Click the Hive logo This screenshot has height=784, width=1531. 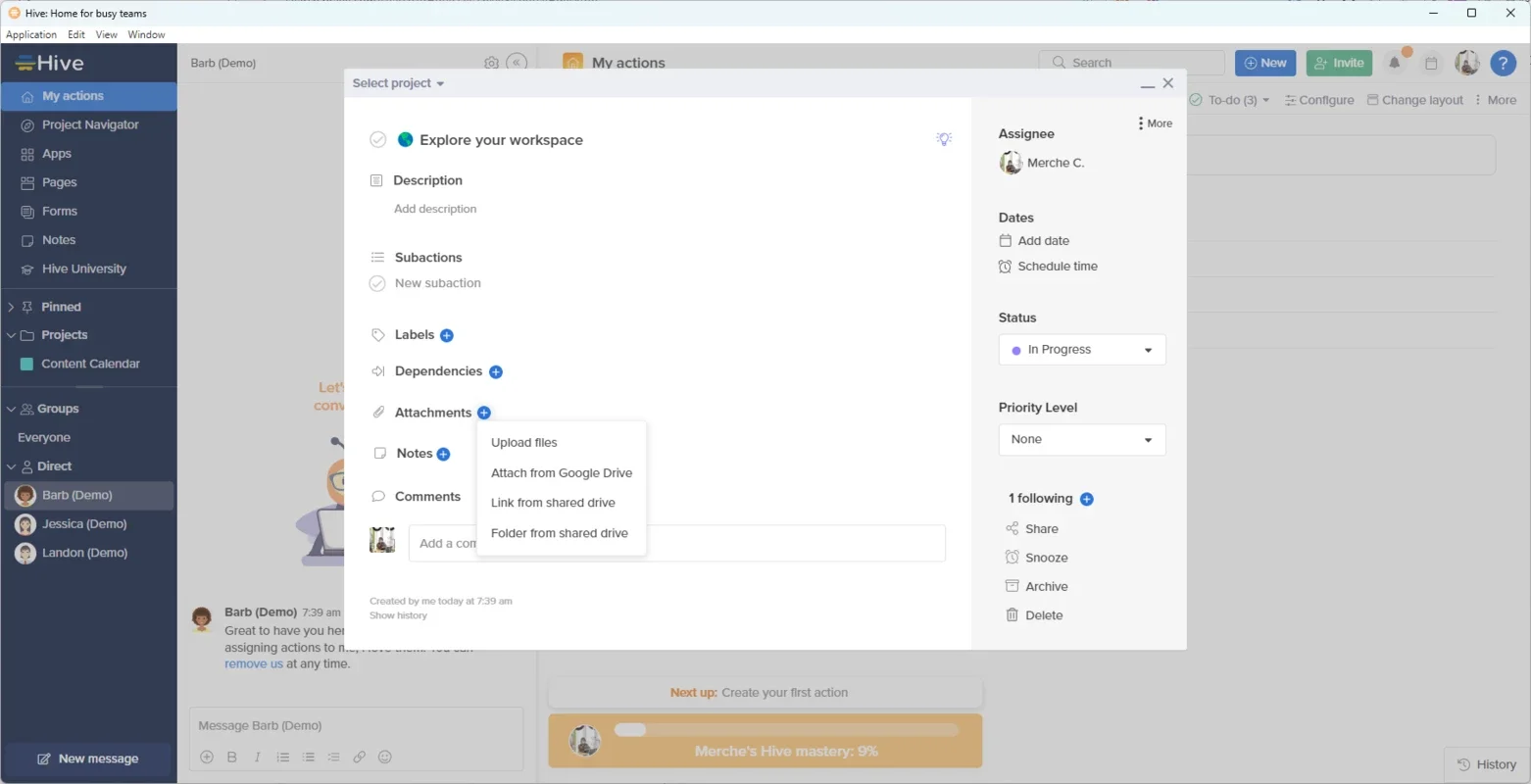click(50, 63)
